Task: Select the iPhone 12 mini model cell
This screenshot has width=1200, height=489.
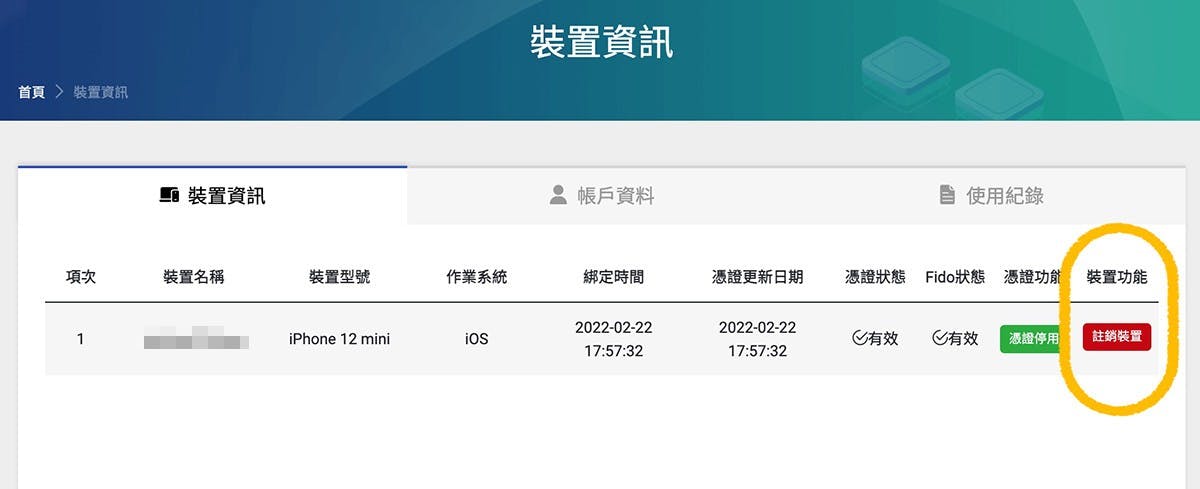Action: 340,339
